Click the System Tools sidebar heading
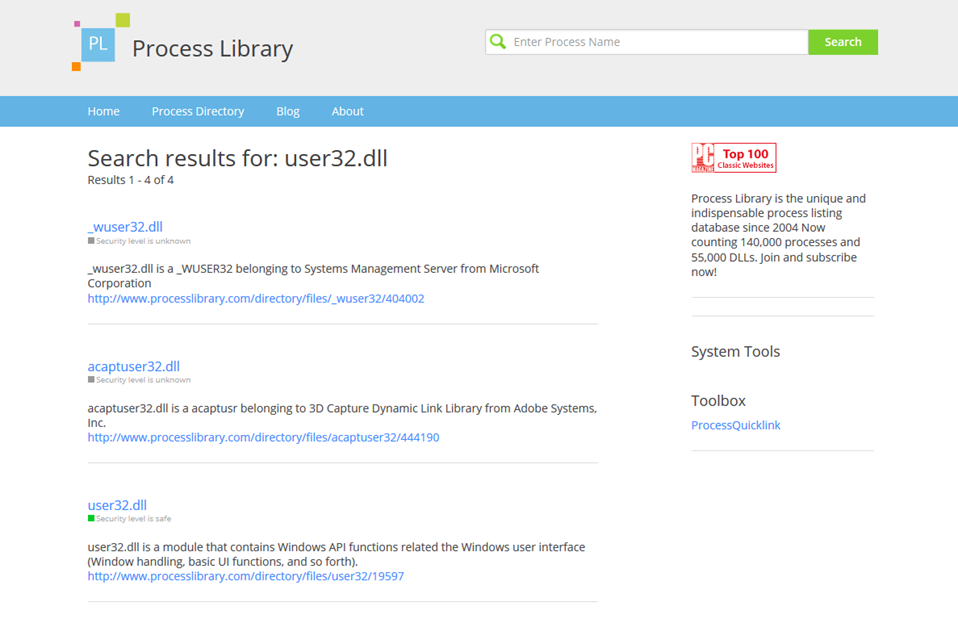Screen dimensions: 958x619 736,351
